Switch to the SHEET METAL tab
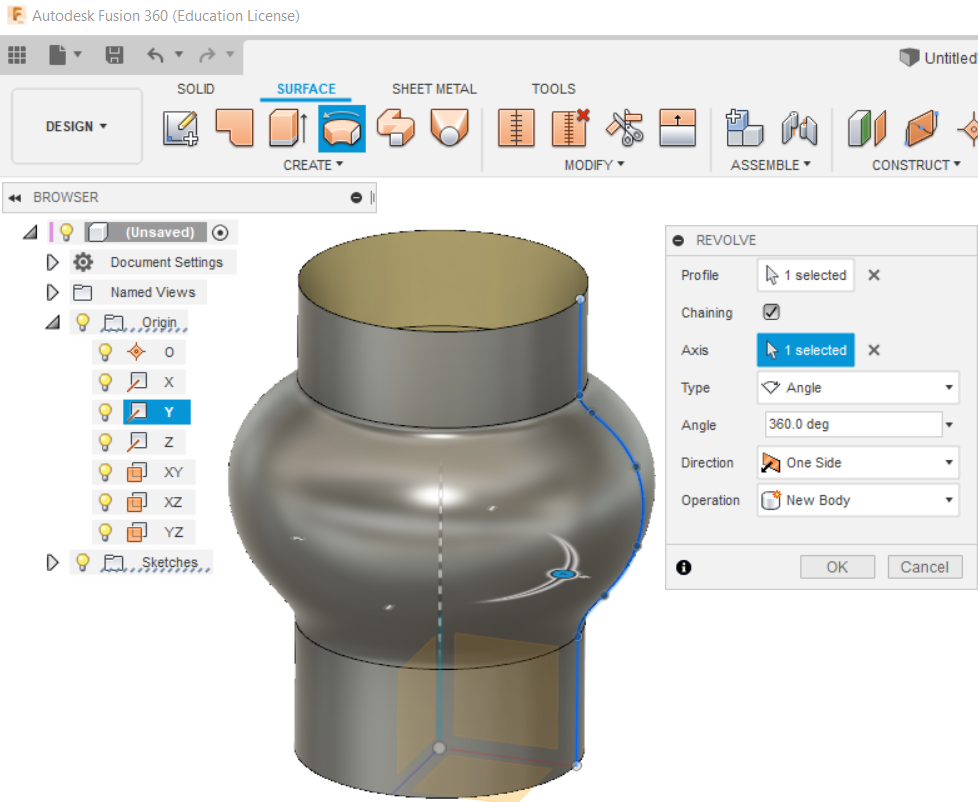 [434, 89]
